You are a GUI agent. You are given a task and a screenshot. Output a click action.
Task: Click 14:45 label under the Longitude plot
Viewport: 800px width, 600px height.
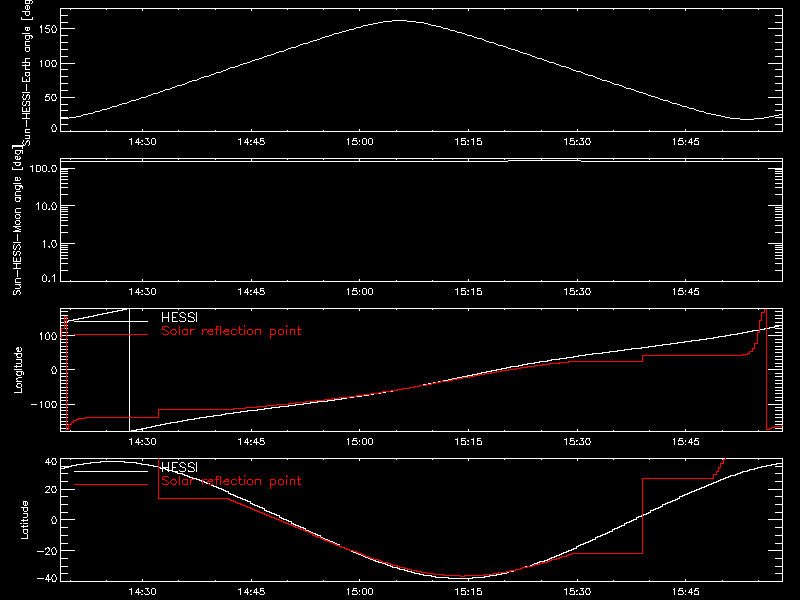(x=251, y=442)
